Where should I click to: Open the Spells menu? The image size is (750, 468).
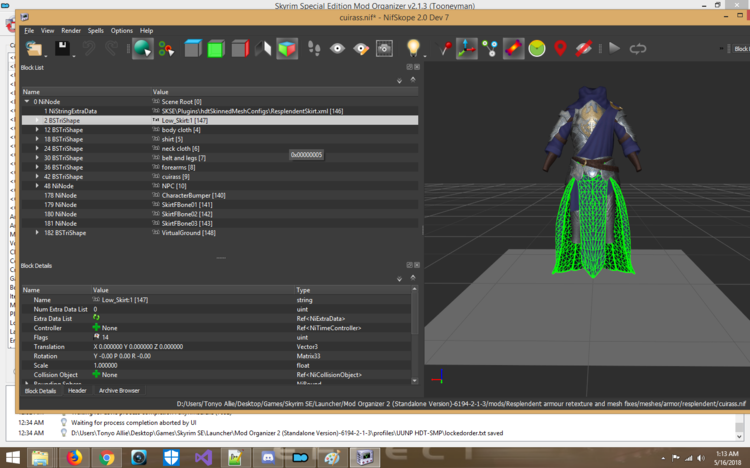96,31
